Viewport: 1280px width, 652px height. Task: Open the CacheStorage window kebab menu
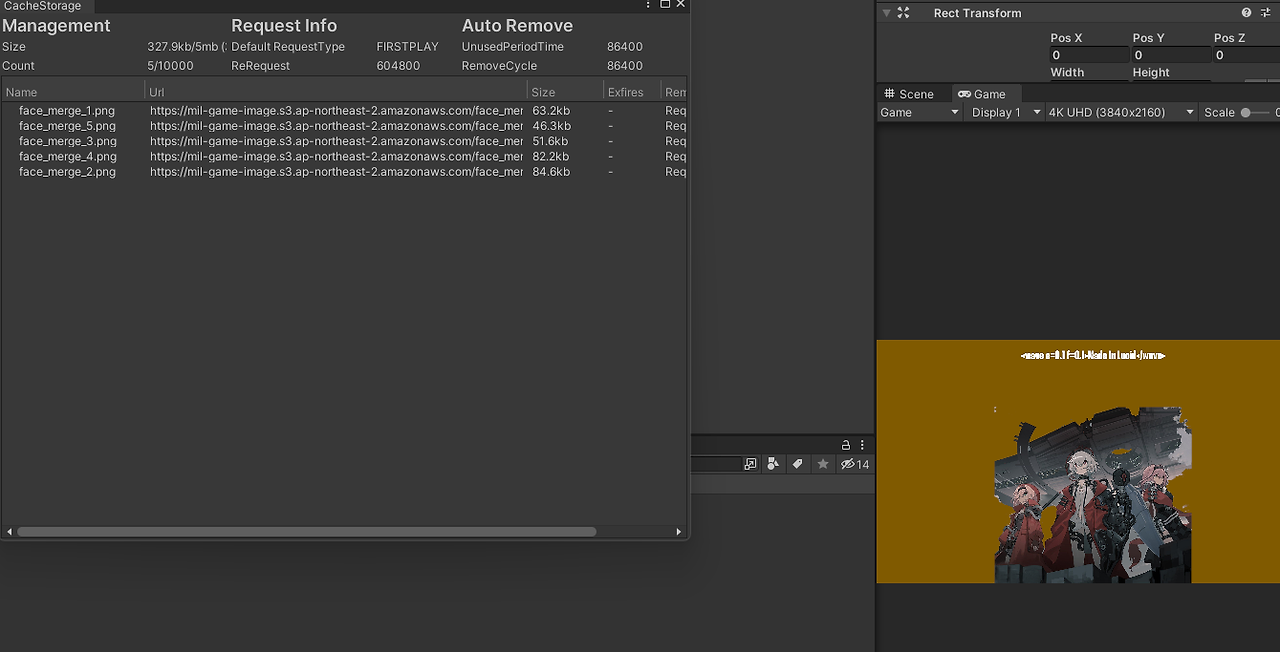click(x=648, y=5)
